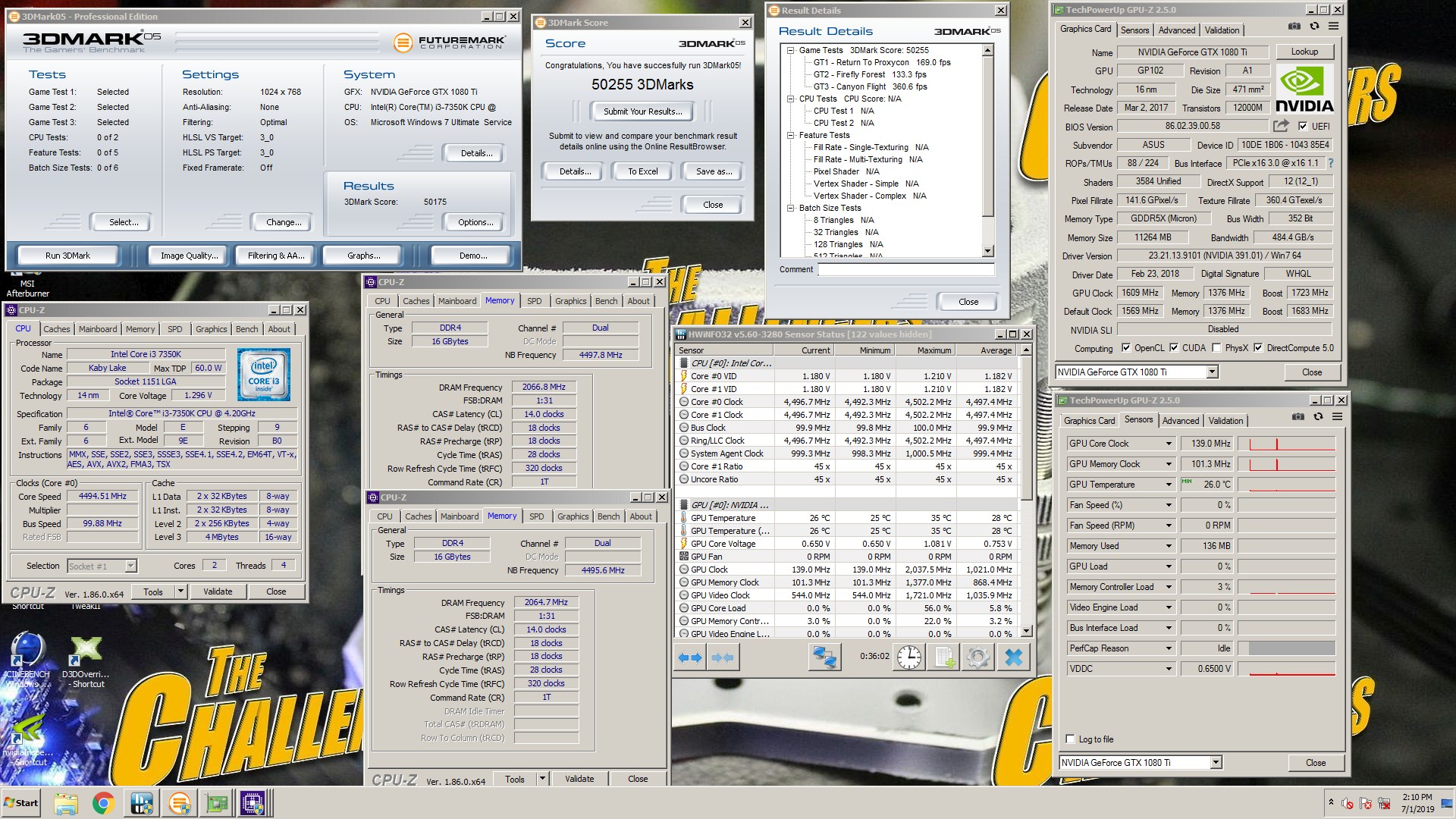Toggle the DirectCompute 5.0 checkbox

point(1258,348)
